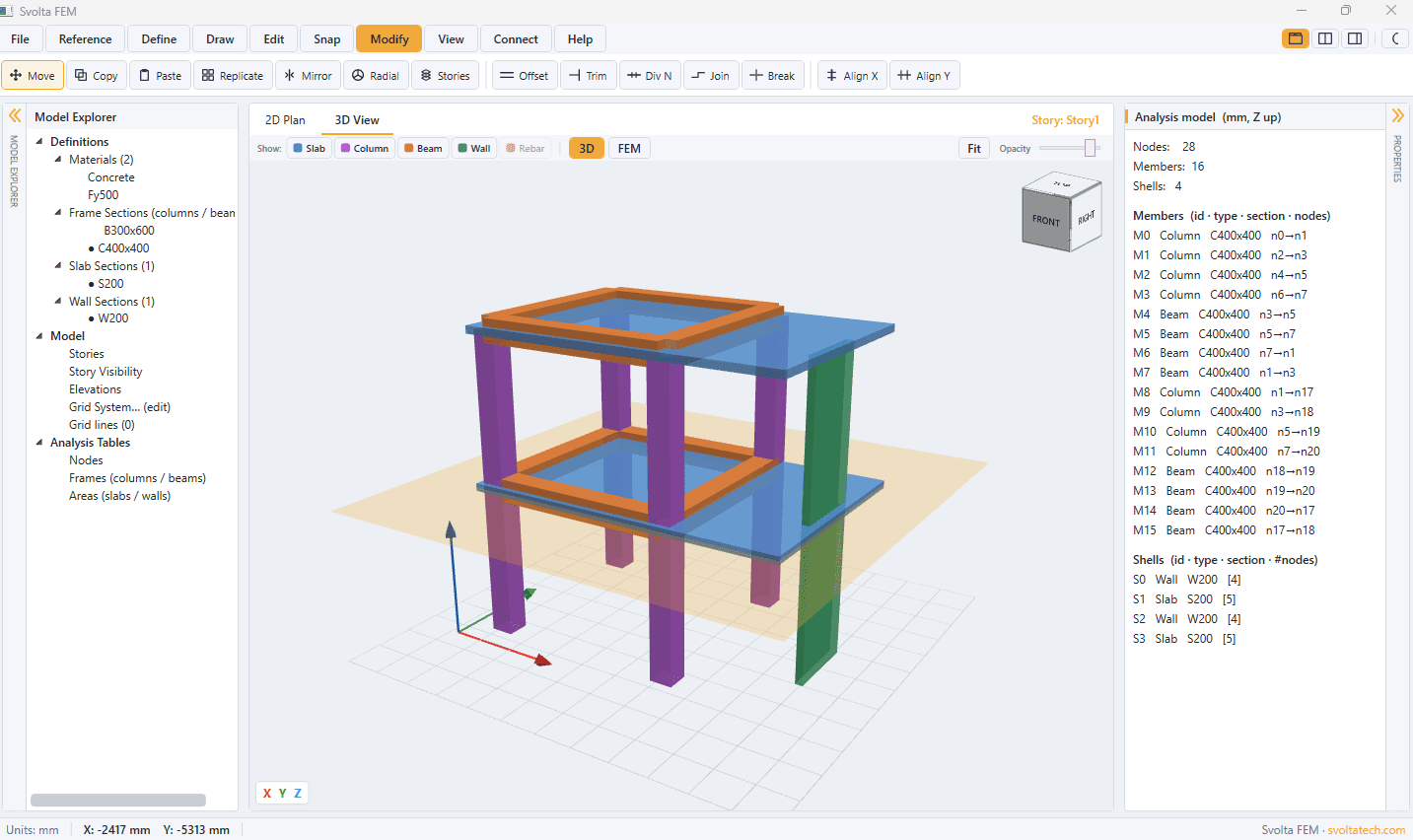Switch render mode to 3D

click(586, 149)
